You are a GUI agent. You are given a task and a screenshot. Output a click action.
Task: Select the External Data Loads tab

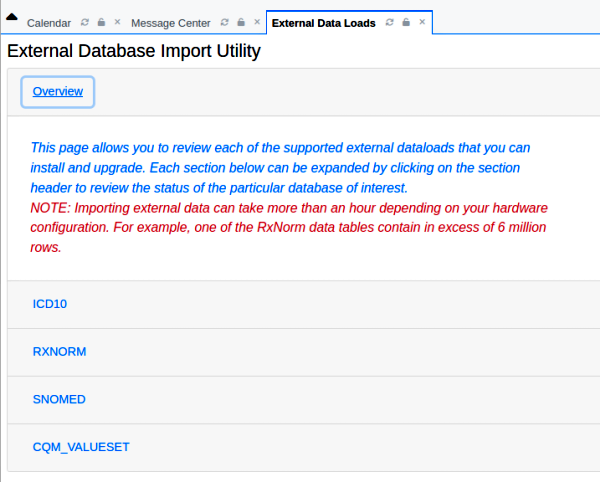tap(324, 23)
